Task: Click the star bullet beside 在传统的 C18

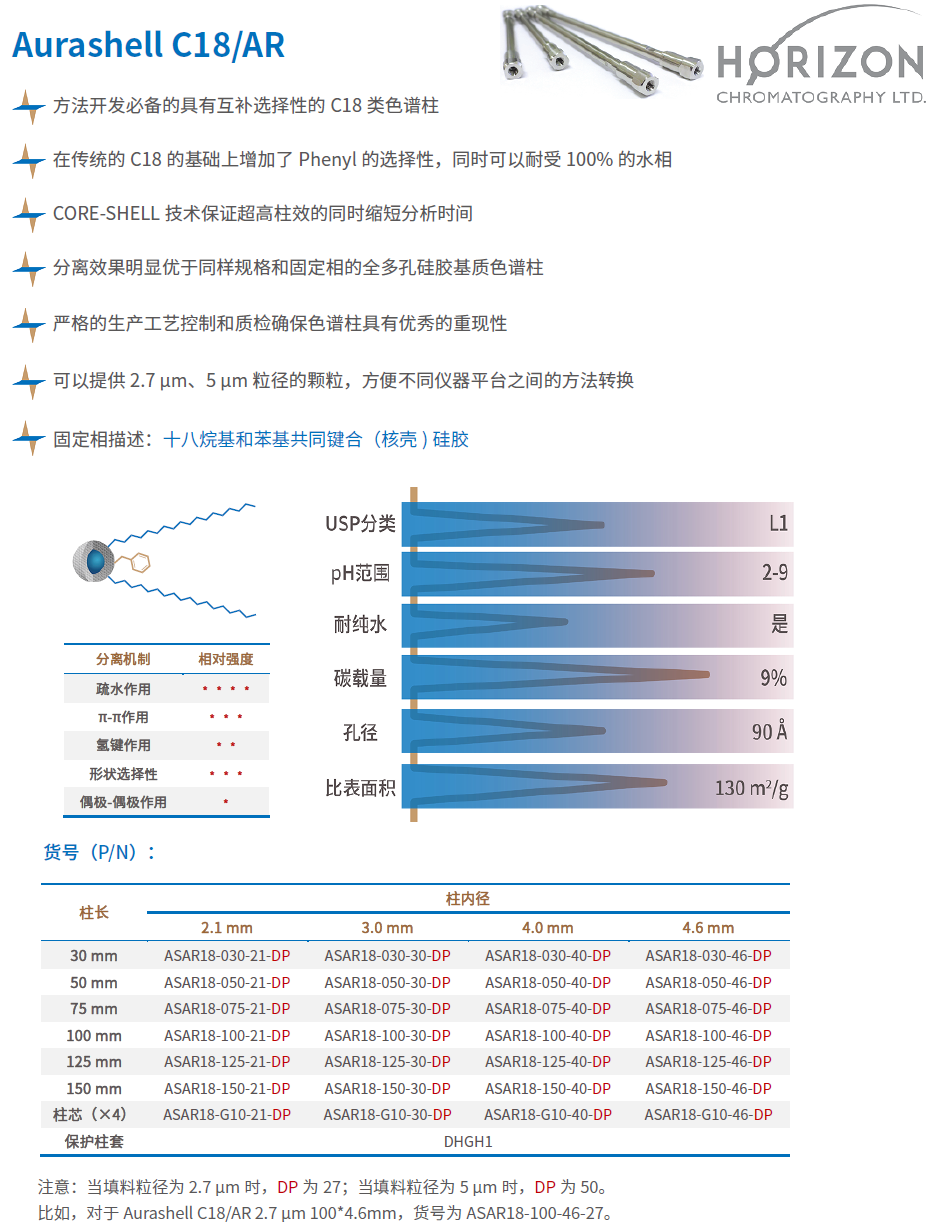Action: point(29,159)
